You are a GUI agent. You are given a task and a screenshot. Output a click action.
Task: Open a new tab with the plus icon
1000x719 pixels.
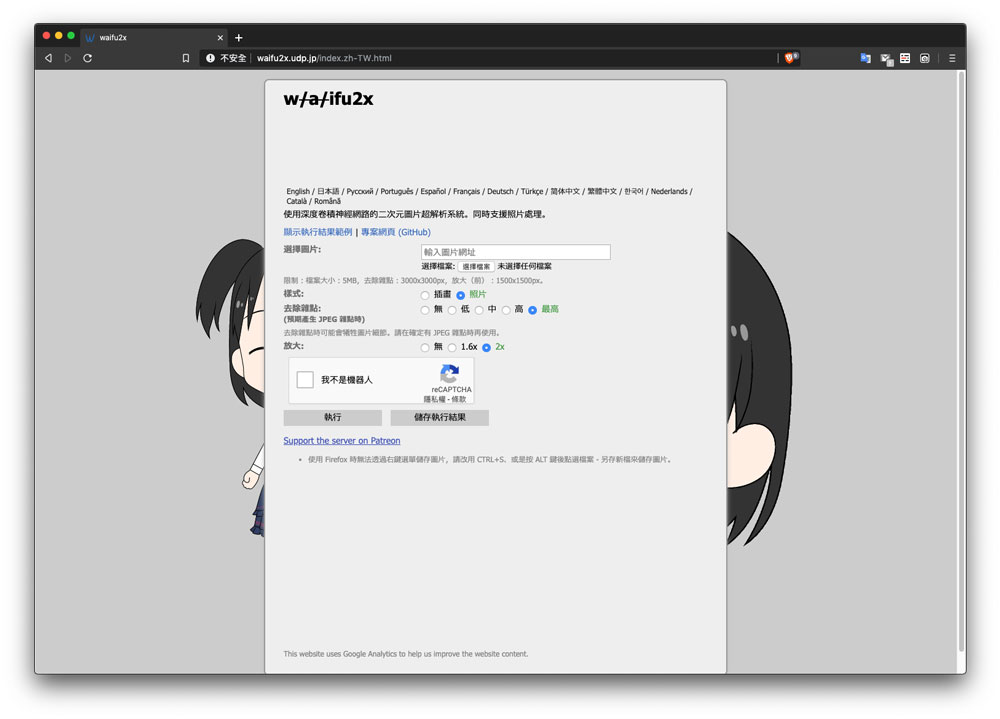[239, 37]
